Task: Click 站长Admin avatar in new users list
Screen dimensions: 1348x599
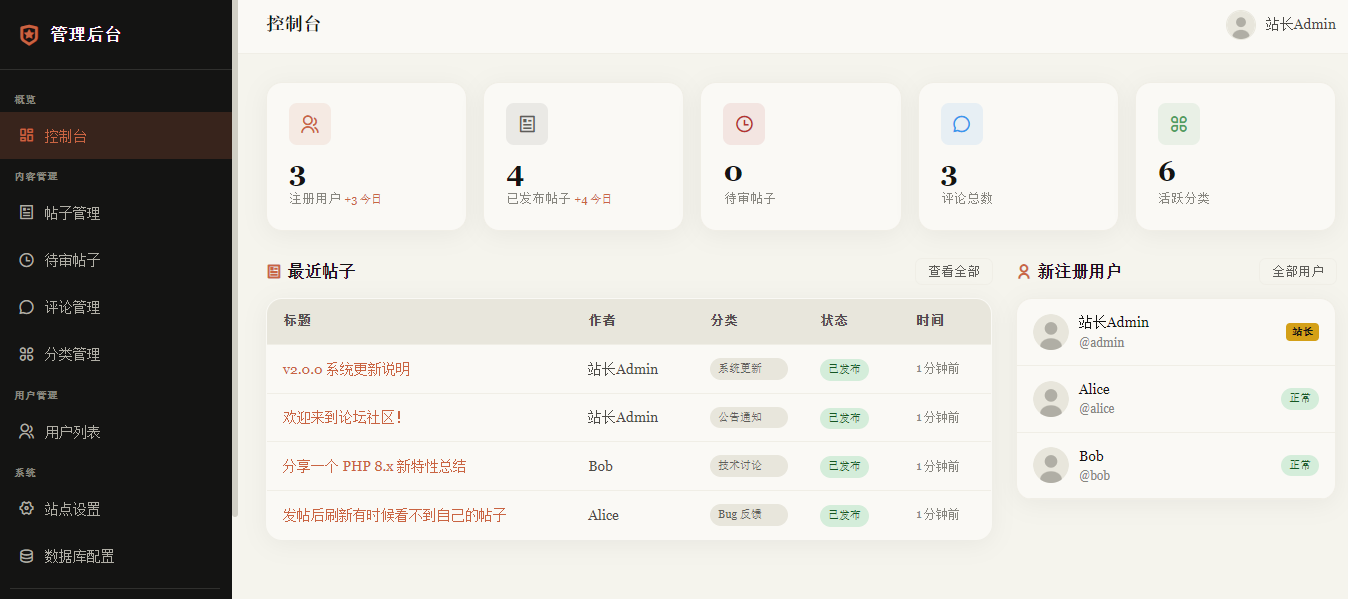Action: pos(1051,332)
